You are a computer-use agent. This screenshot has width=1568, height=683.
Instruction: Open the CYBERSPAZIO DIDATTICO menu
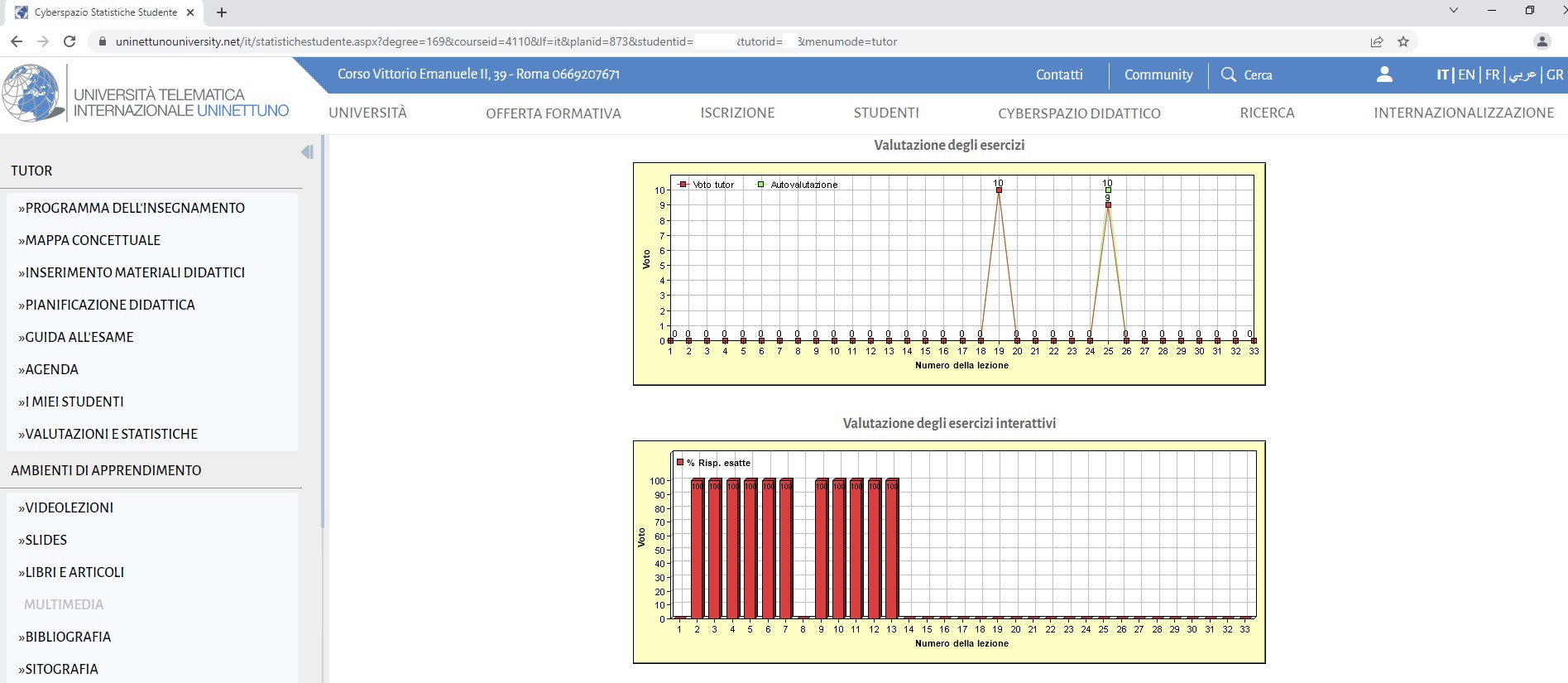pyautogui.click(x=1079, y=113)
